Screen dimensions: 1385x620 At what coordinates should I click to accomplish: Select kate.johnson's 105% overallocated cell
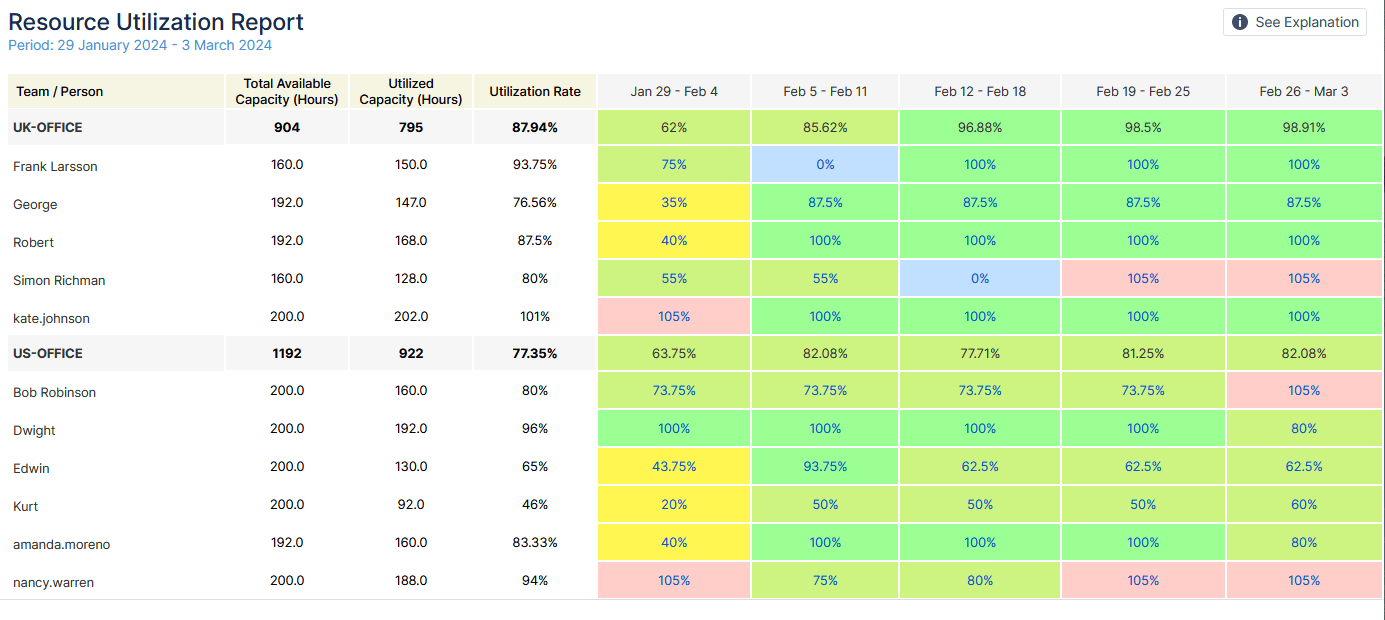[673, 316]
